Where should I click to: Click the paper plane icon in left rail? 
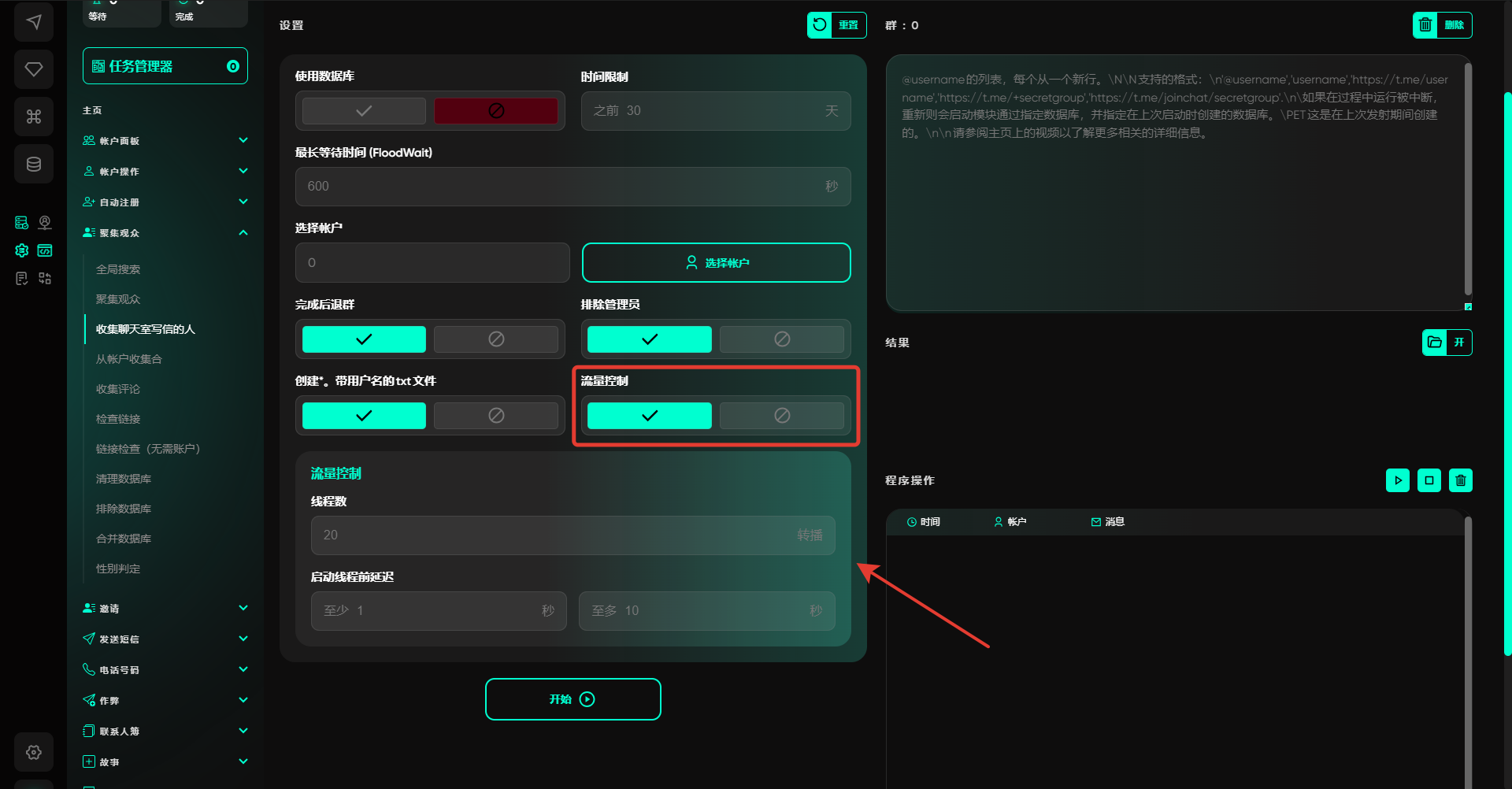[x=34, y=22]
